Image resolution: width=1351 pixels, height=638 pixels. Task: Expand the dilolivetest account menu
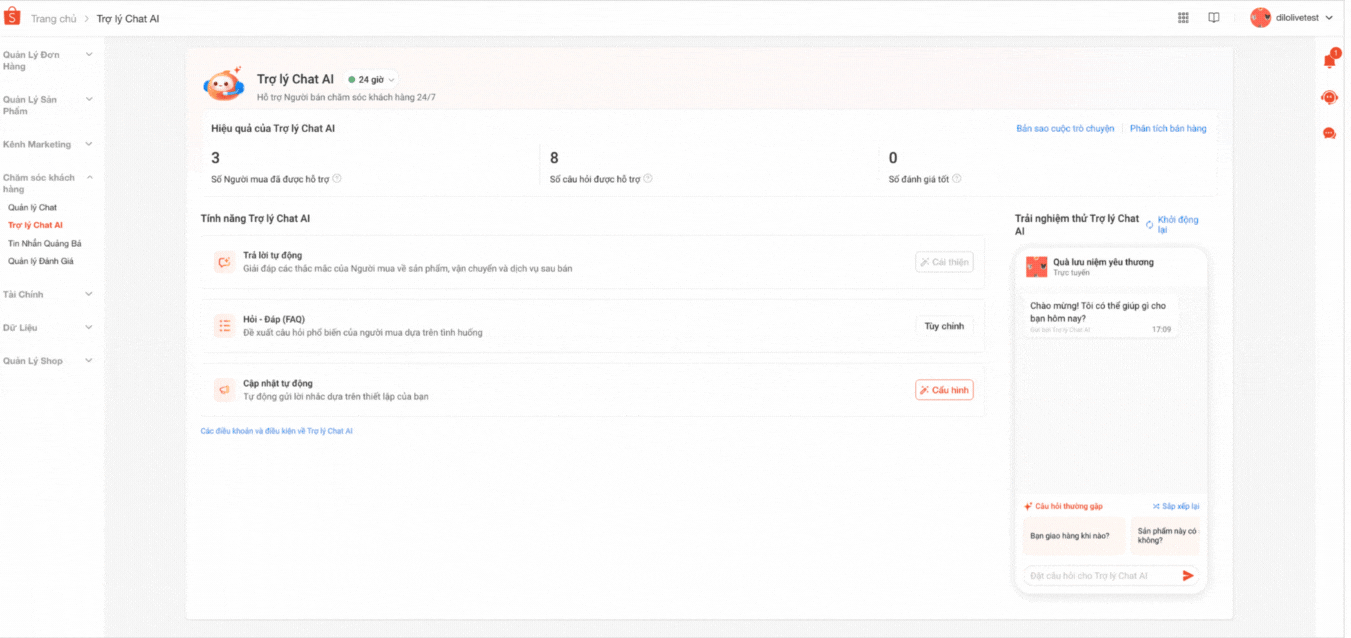(1297, 17)
